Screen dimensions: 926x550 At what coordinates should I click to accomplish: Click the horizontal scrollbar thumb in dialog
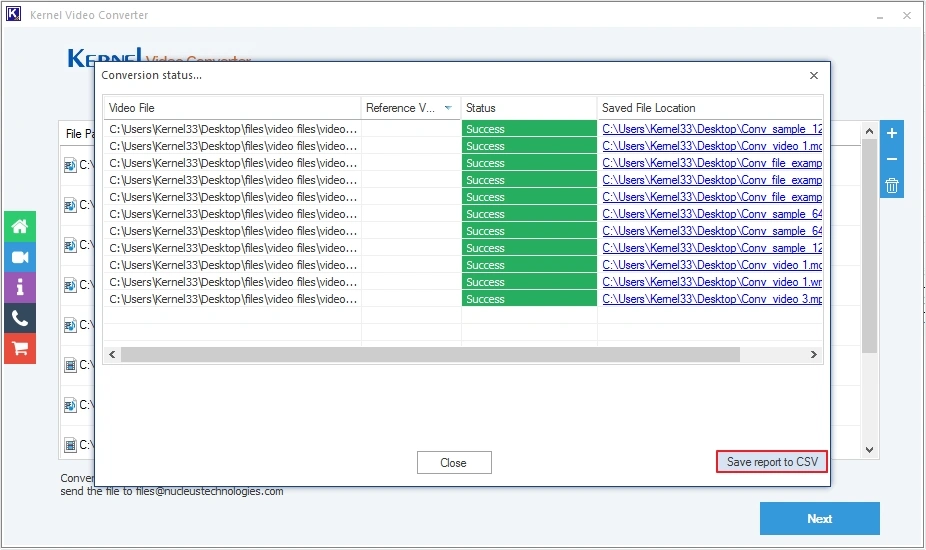(430, 354)
